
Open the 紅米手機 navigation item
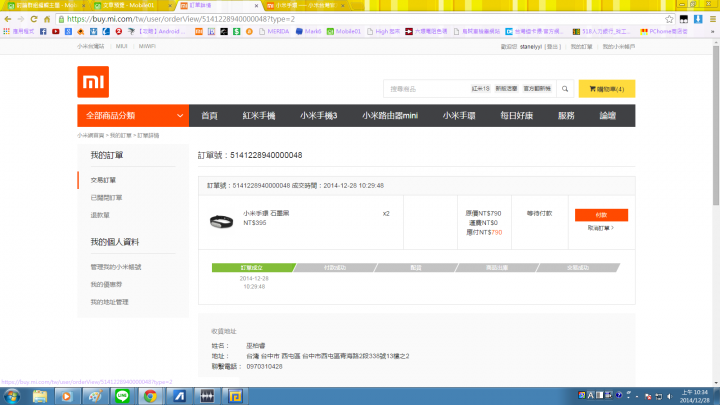(259, 116)
